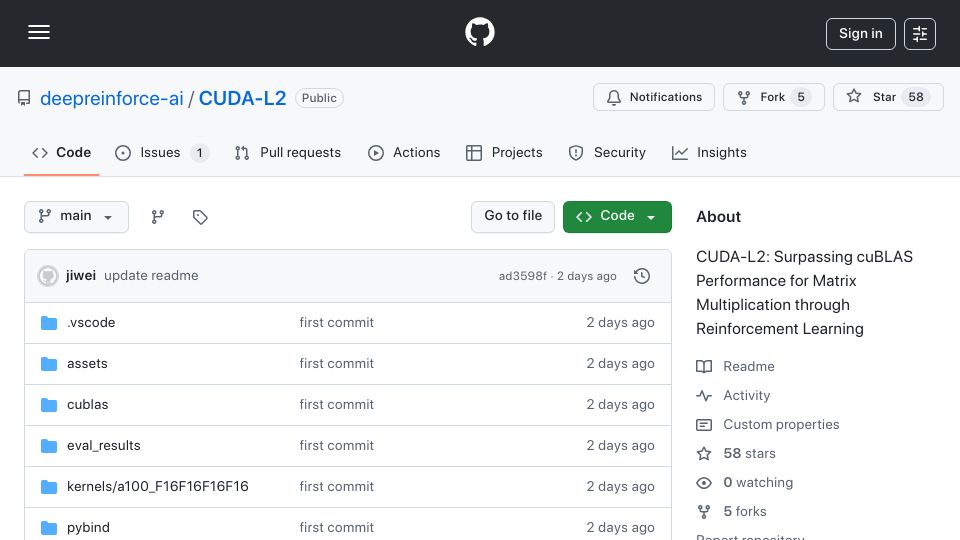Click the Issues counter badge showing 1
The height and width of the screenshot is (540, 960).
click(x=199, y=152)
